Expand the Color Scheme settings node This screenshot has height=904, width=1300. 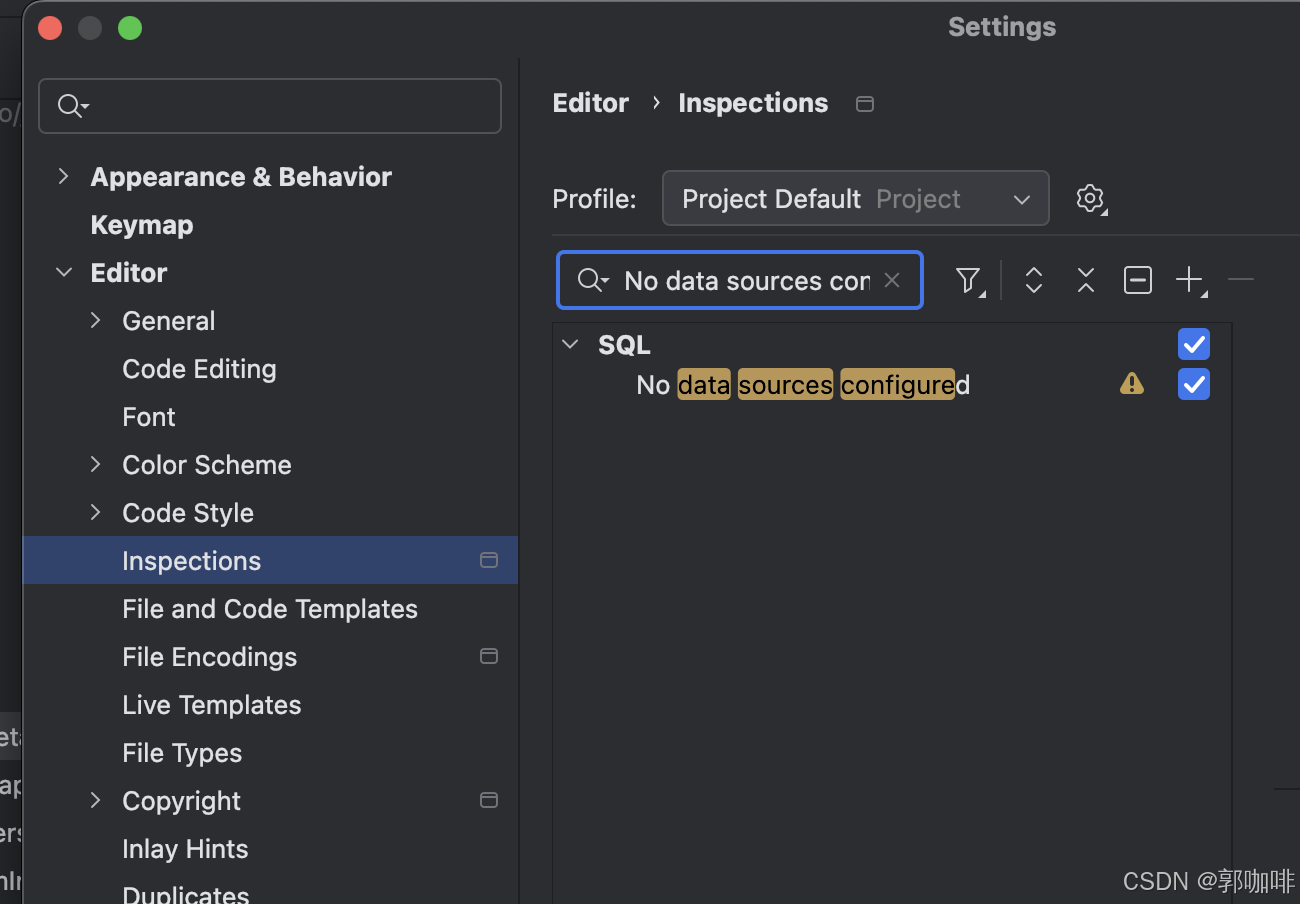click(x=96, y=465)
